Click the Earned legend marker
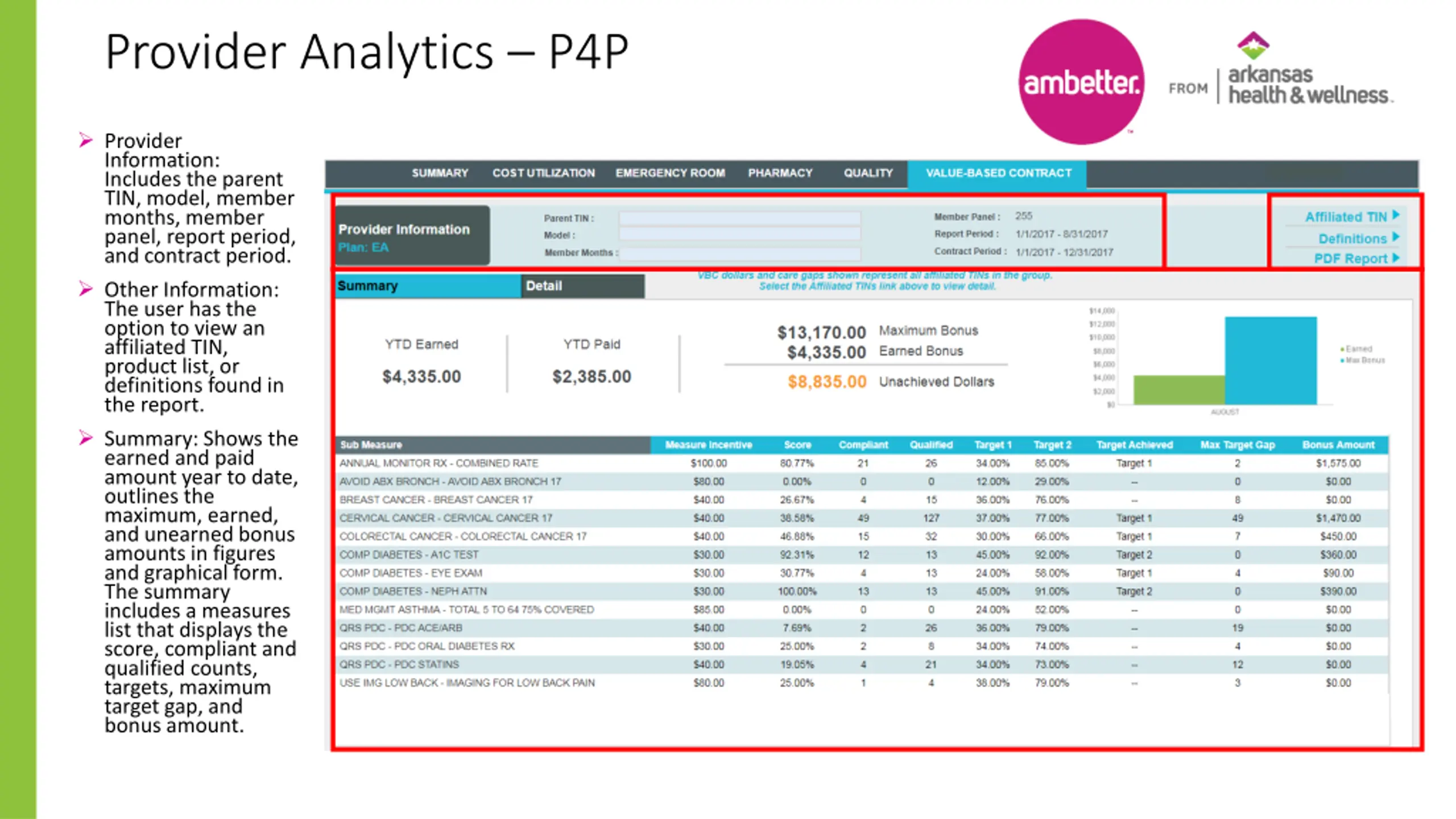 tap(1342, 349)
